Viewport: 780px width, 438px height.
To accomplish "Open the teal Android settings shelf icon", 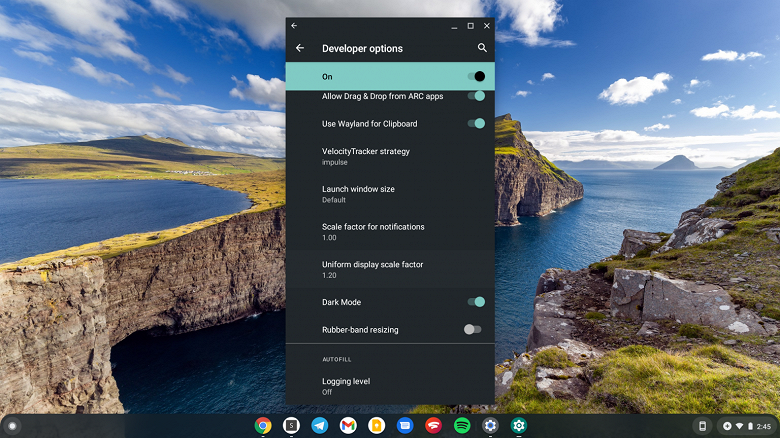I will 519,426.
